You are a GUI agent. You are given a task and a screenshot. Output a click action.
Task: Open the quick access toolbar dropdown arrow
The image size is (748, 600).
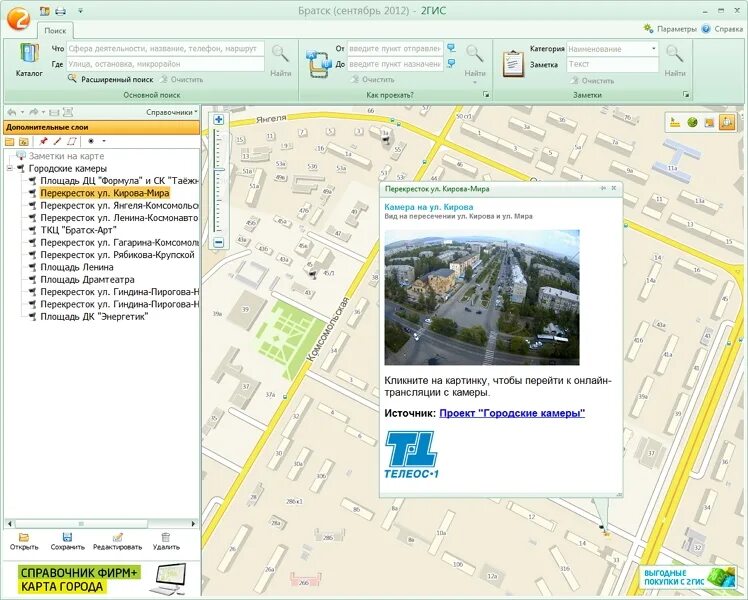point(80,11)
